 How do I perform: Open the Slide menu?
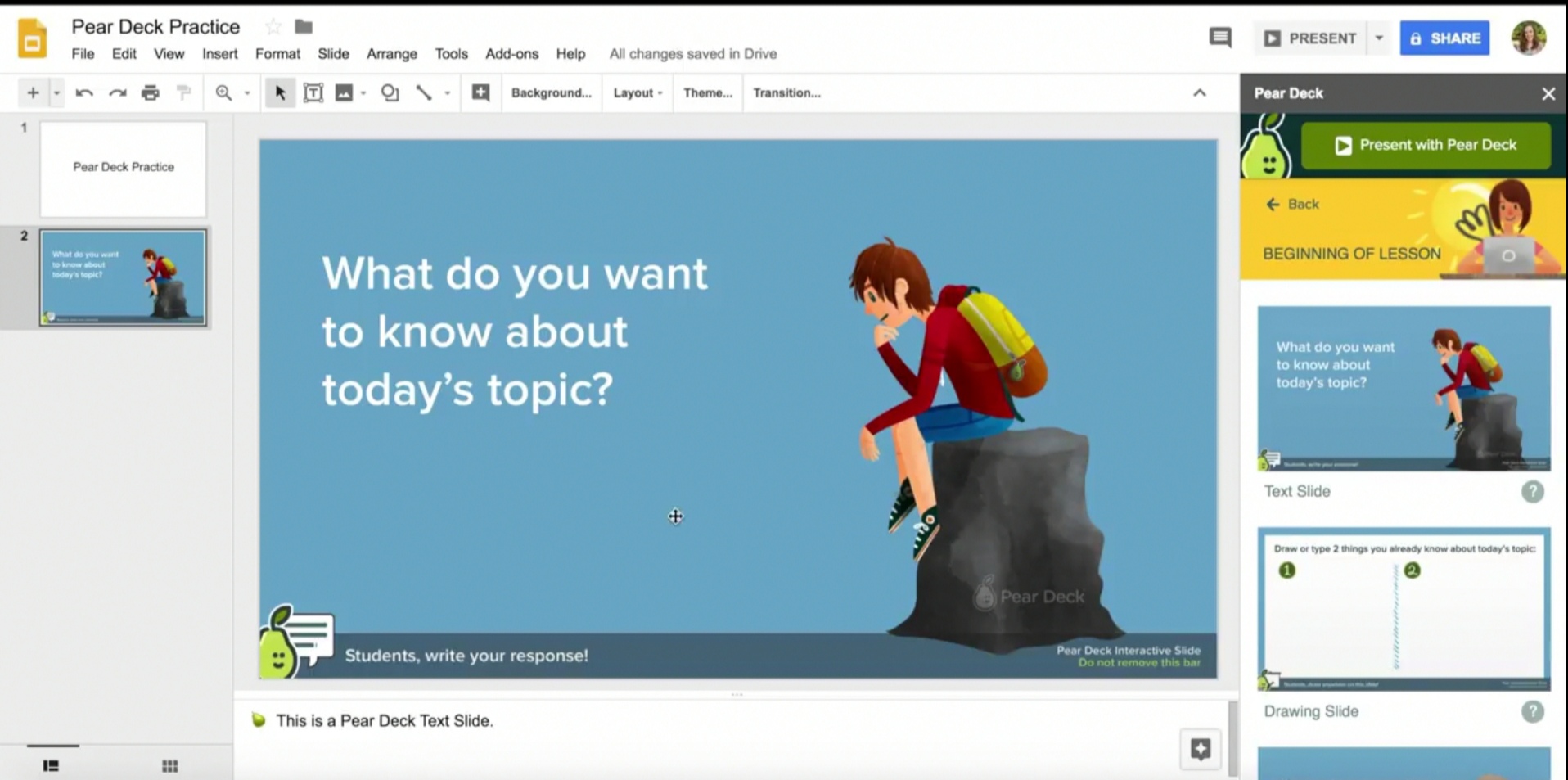pyautogui.click(x=333, y=54)
